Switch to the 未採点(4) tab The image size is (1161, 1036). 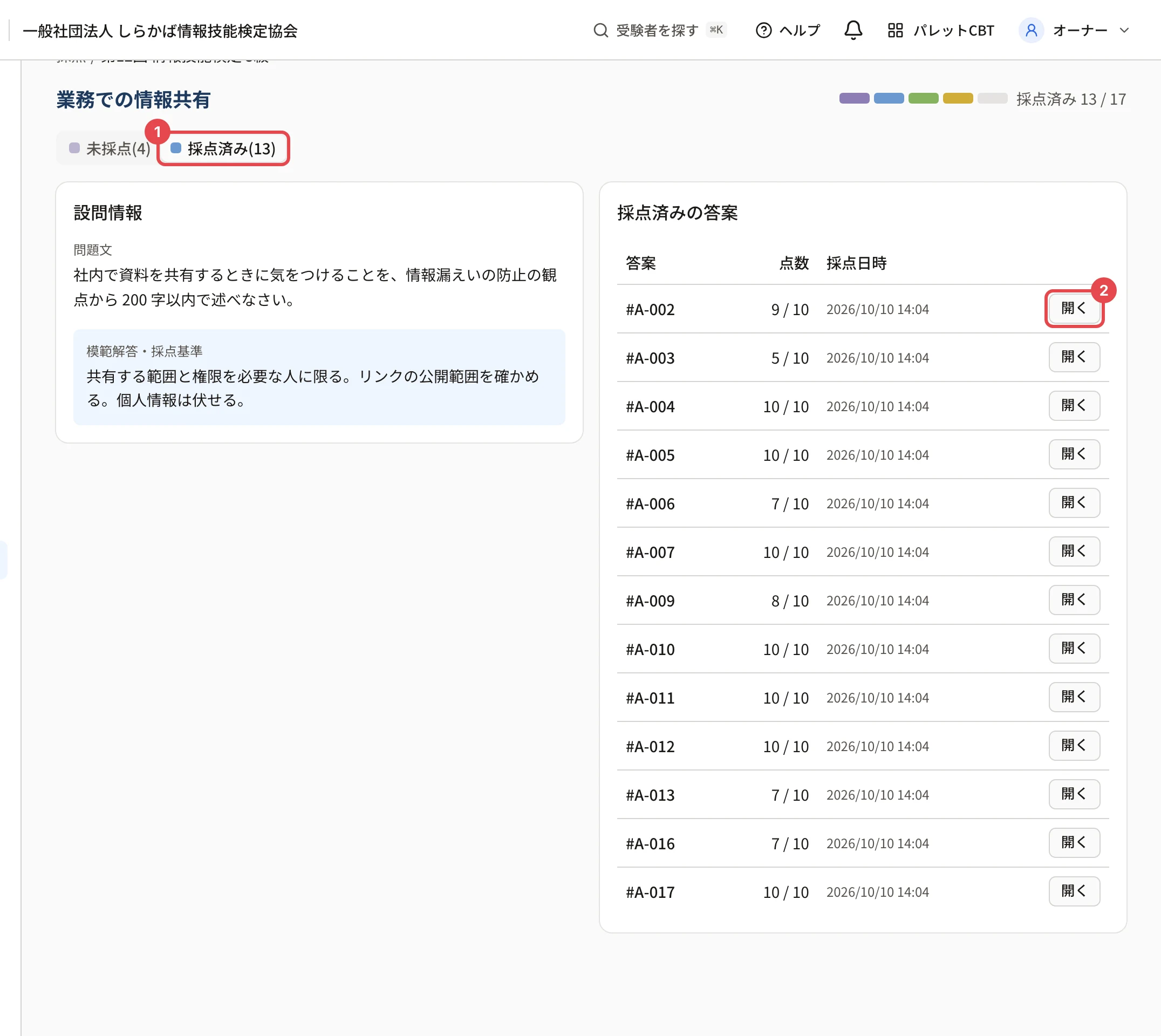110,148
